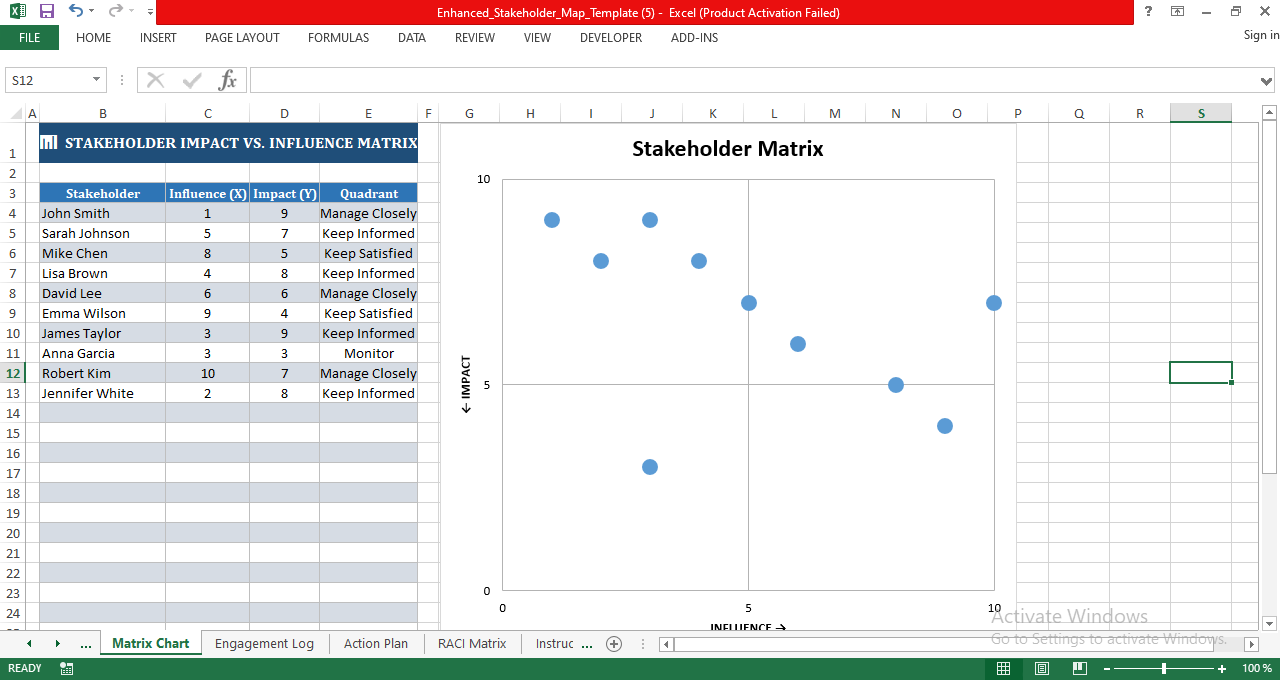Open the ADD-INS ribbon tab
The image size is (1280, 680).
[x=694, y=37]
